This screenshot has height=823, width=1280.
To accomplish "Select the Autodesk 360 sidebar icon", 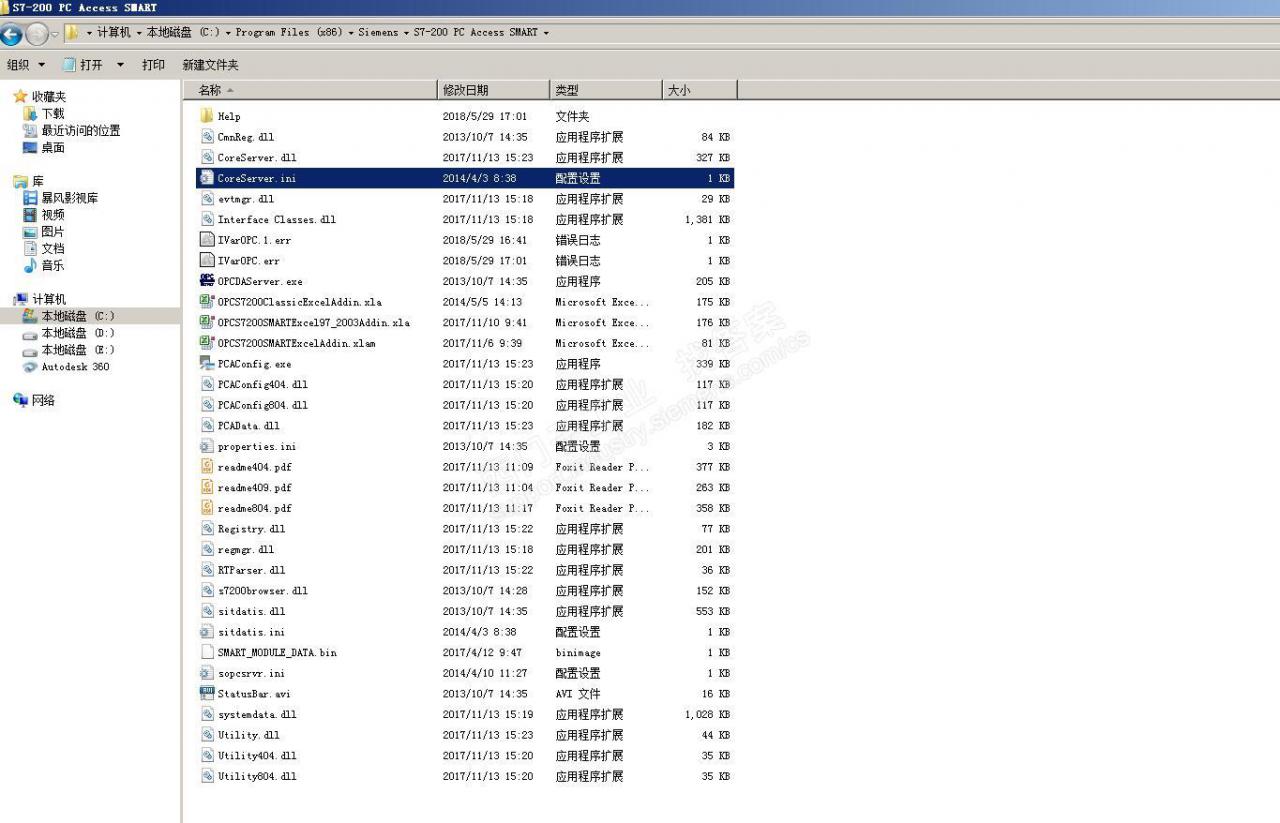I will (30, 367).
